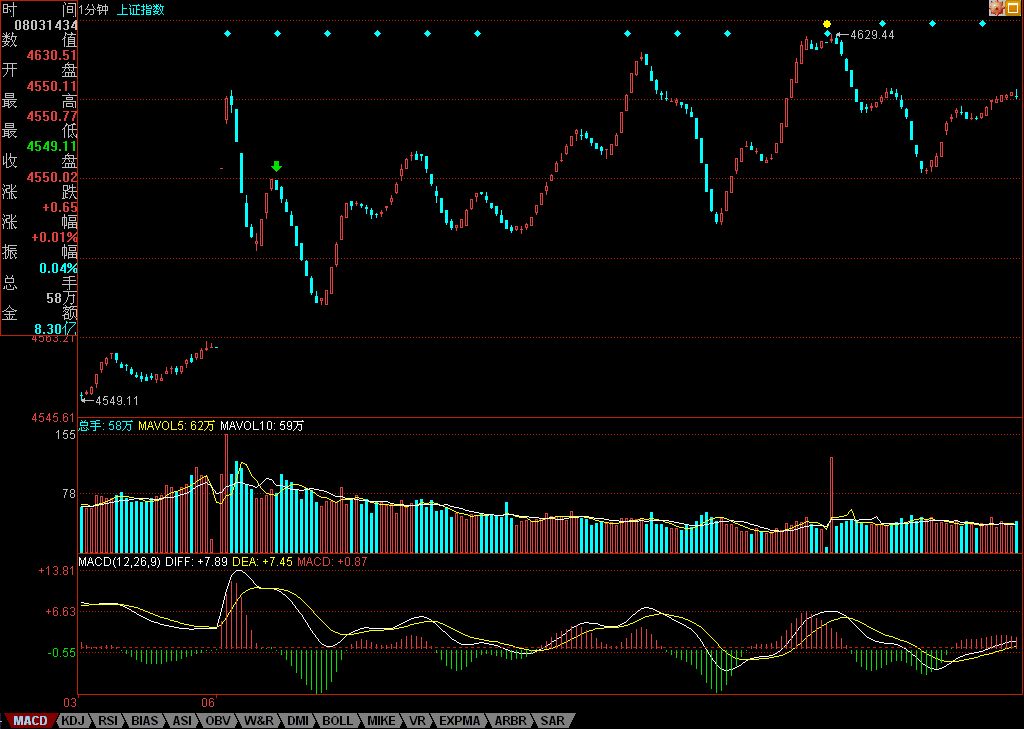This screenshot has height=729, width=1024.
Task: Click the square window icon beside the gear
Action: coord(1013,7)
